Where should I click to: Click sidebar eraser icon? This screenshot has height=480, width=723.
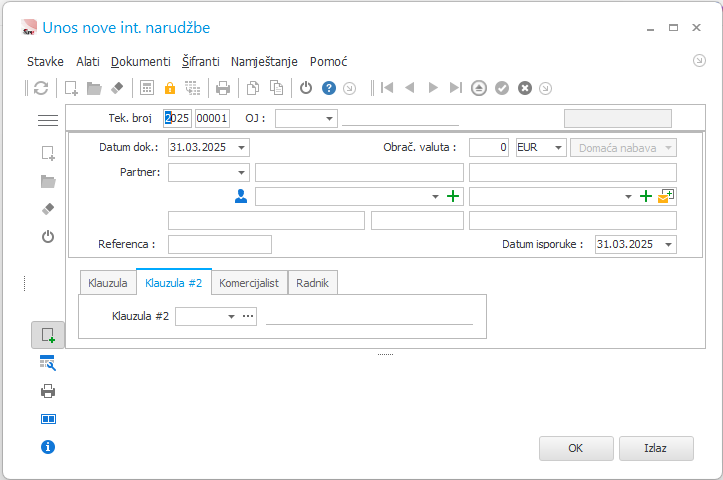(48, 209)
